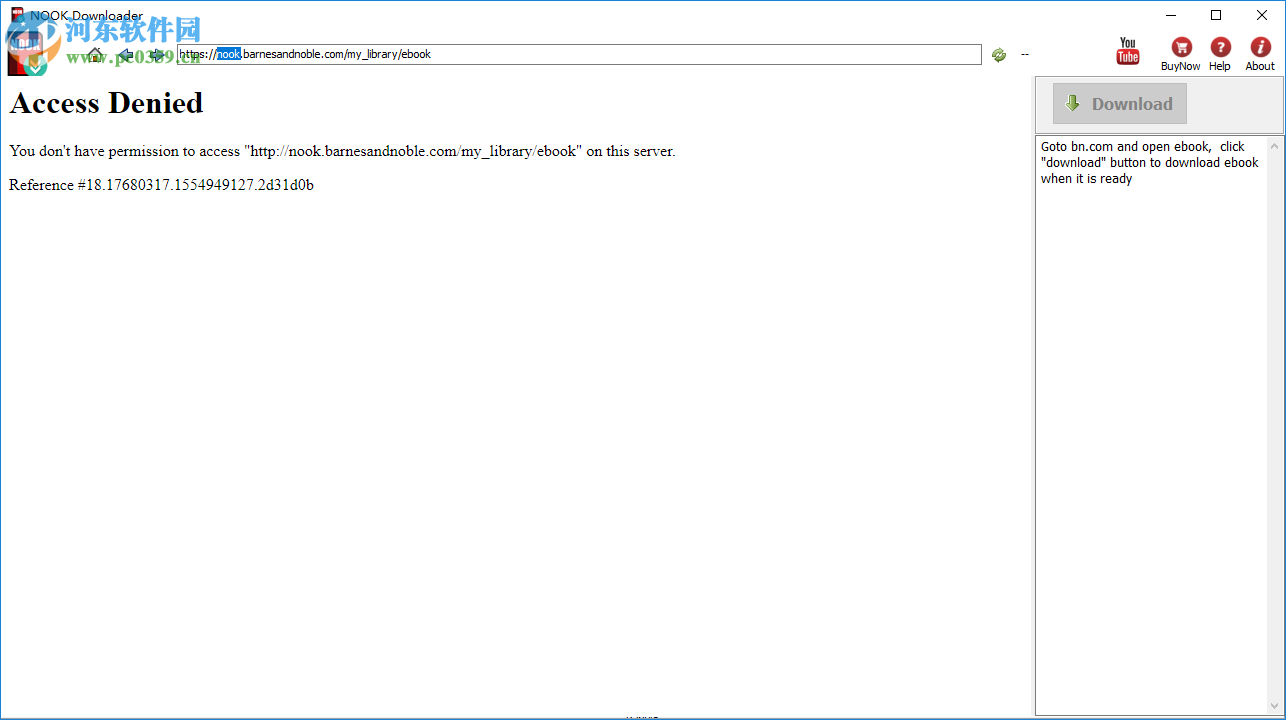Click the 'Access Denied' heading
The image size is (1286, 720).
pos(106,103)
